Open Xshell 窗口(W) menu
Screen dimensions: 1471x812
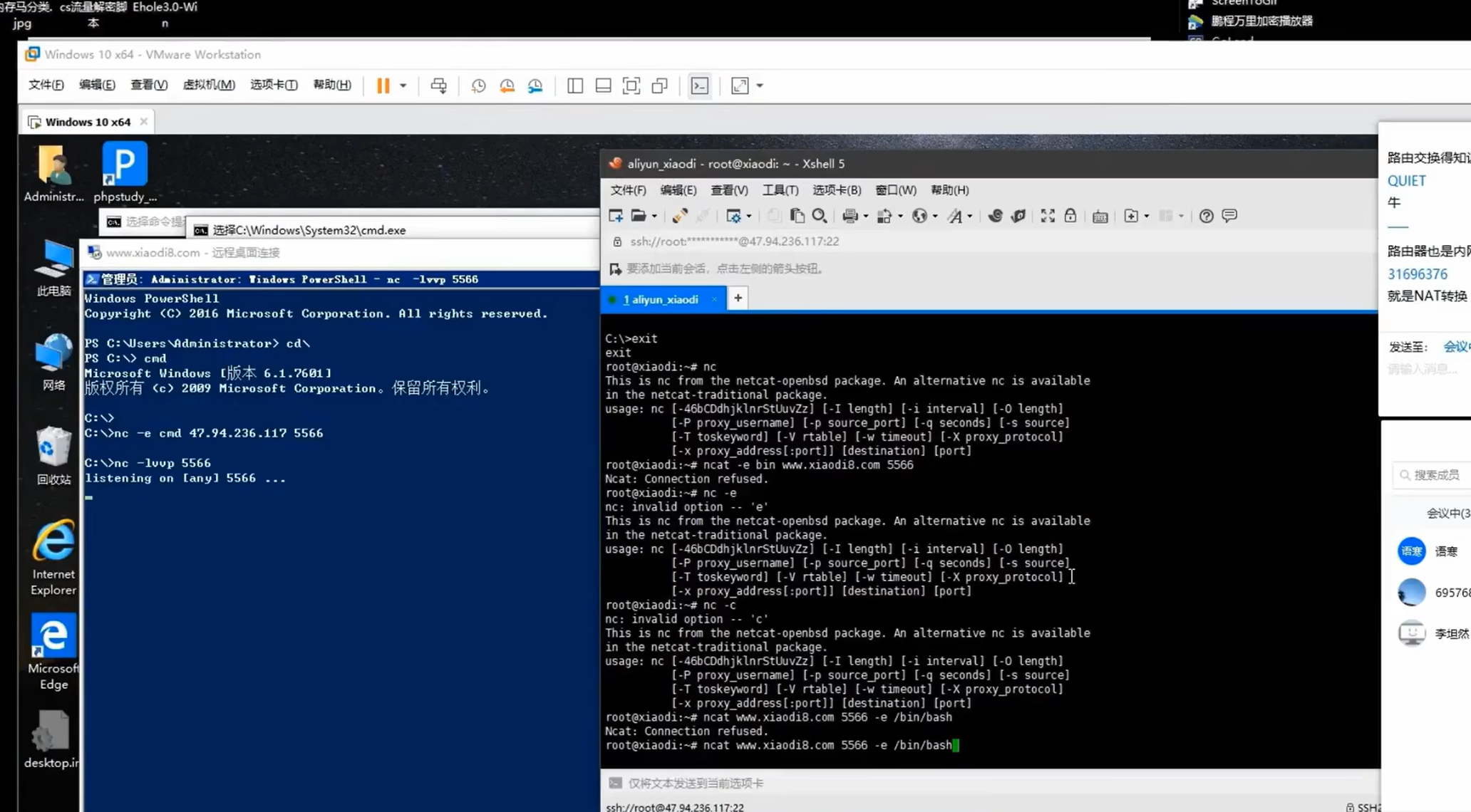896,190
